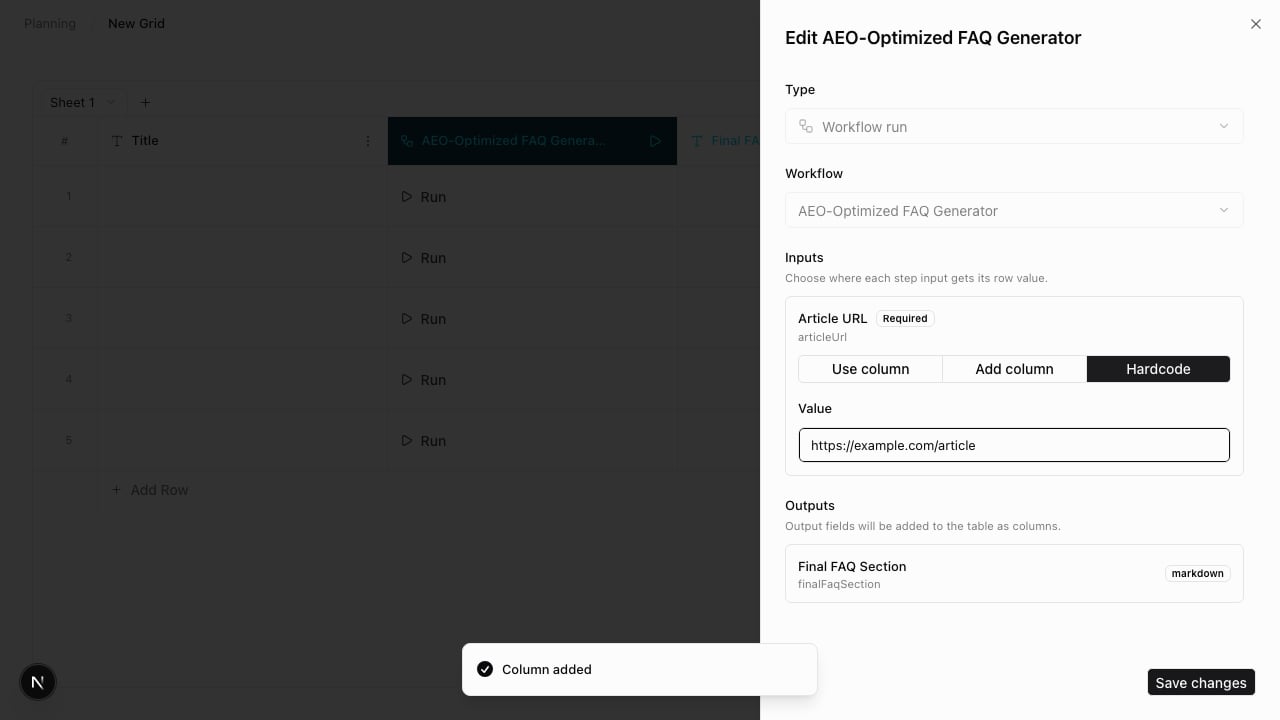Run all rows via column header play icon

coord(655,141)
